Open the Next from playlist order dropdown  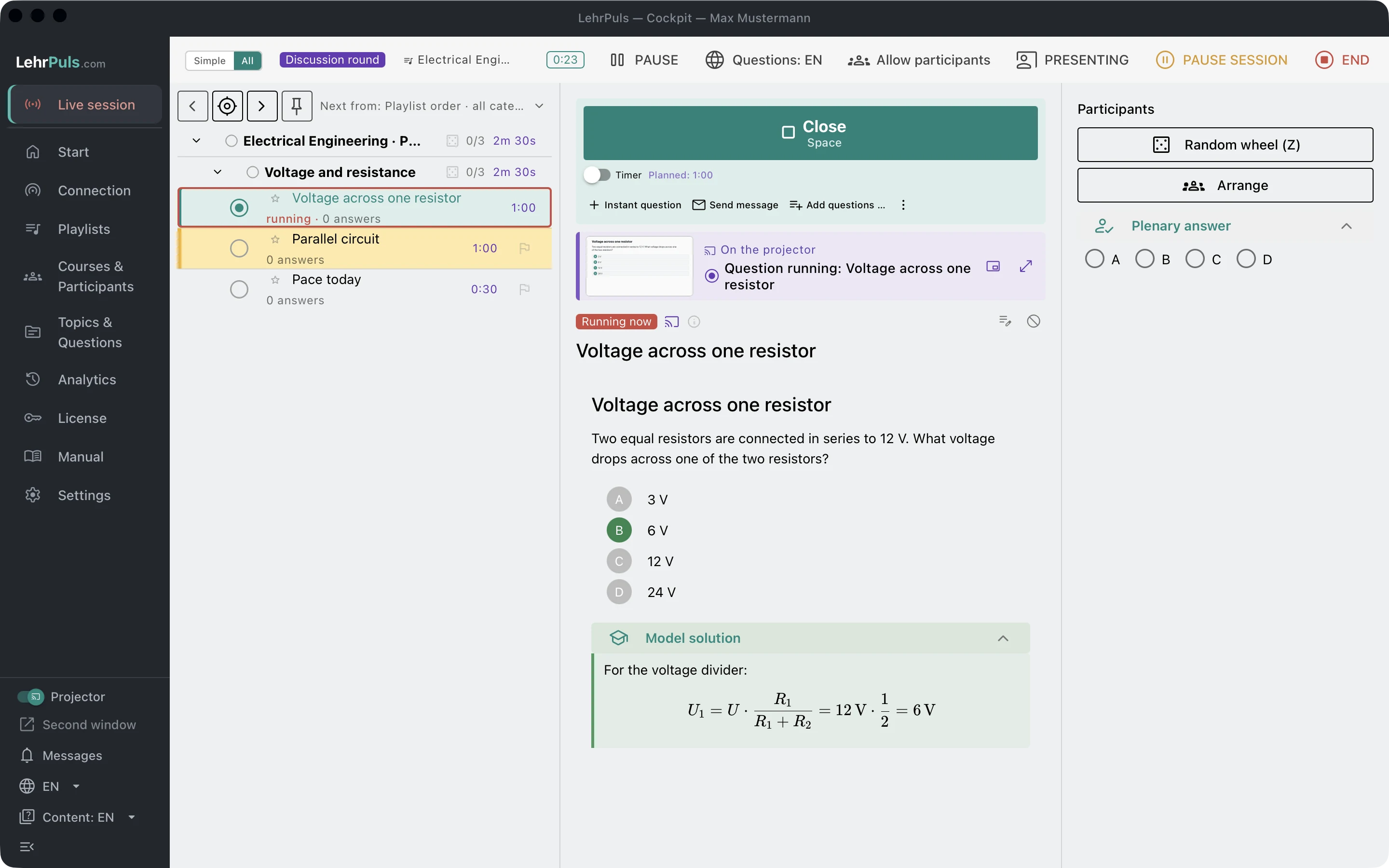tap(432, 106)
